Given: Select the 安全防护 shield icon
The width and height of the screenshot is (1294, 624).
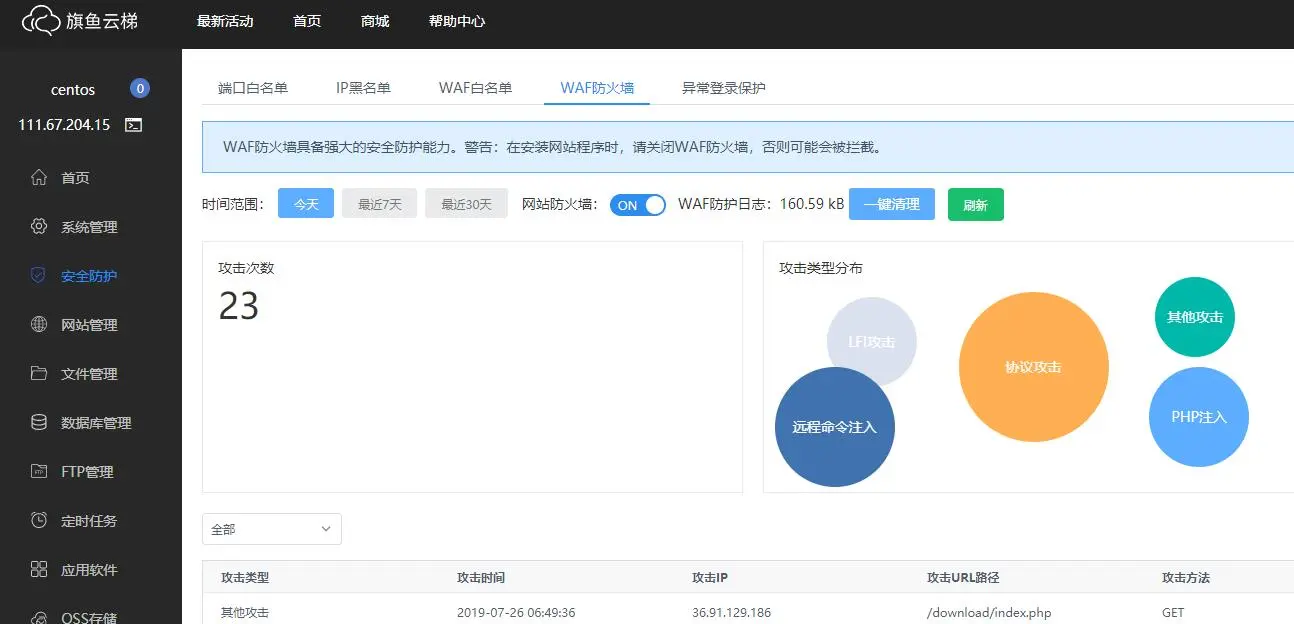Looking at the screenshot, I should click(x=39, y=275).
